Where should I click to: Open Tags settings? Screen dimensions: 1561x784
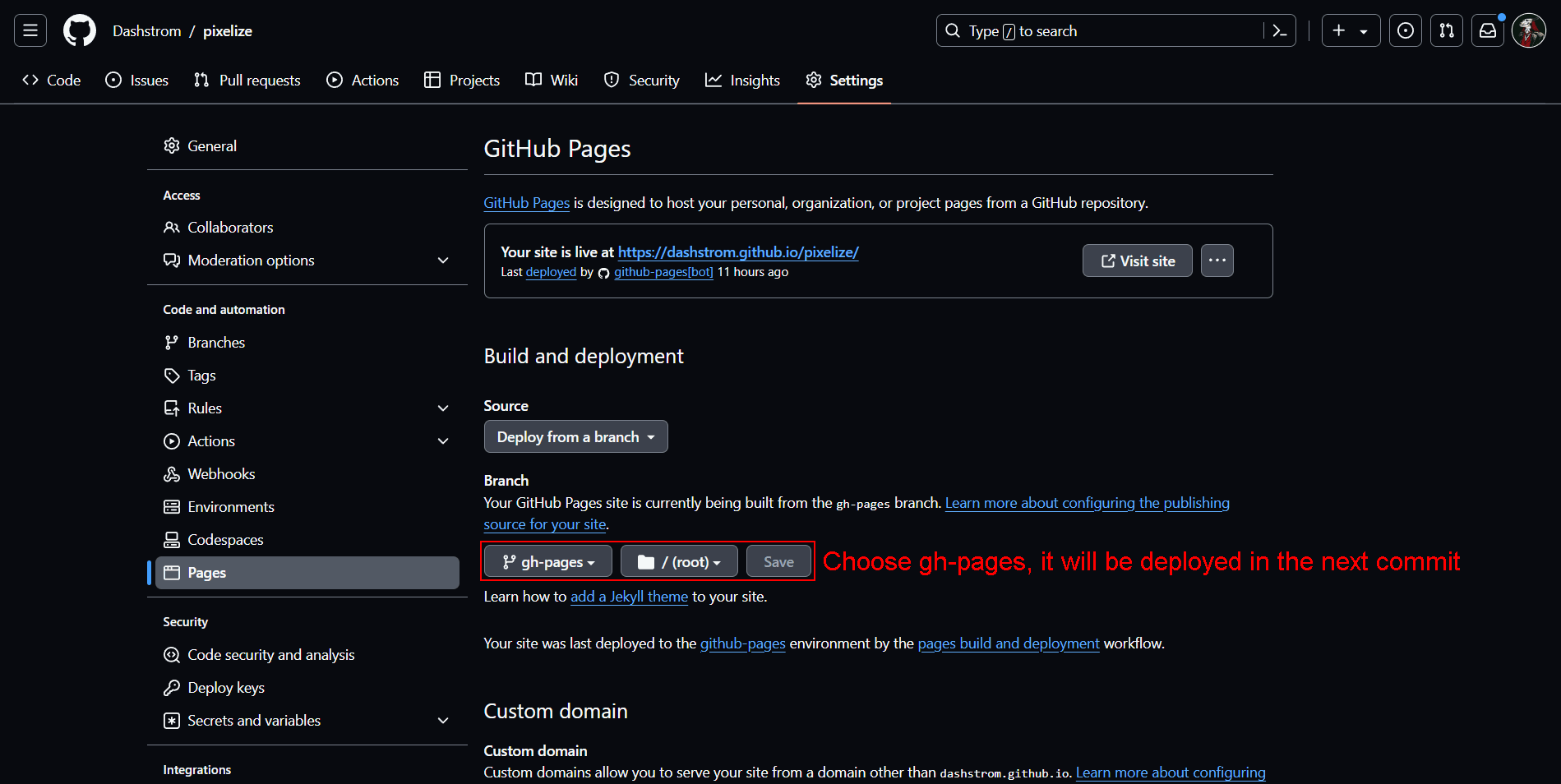pyautogui.click(x=307, y=376)
